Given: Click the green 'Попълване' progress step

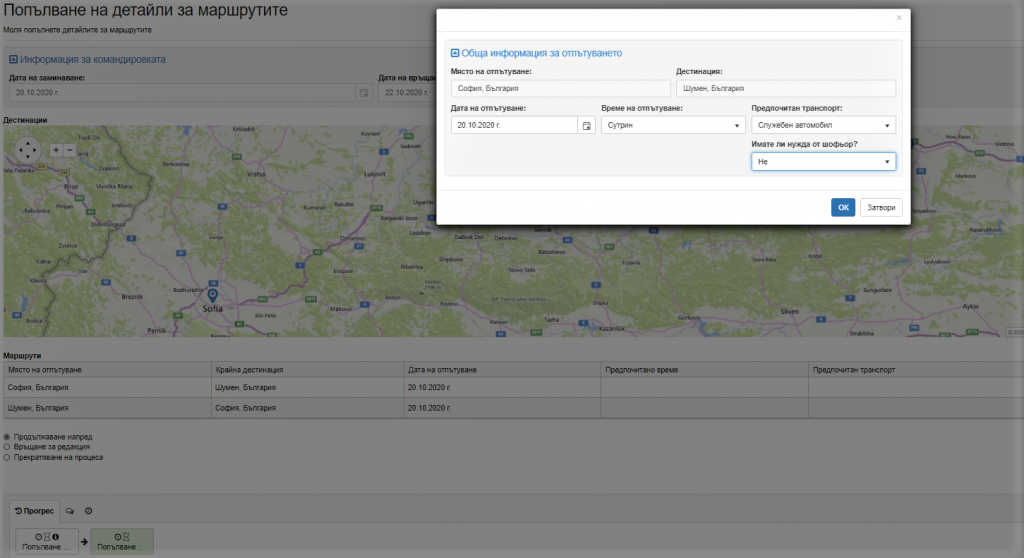Looking at the screenshot, I should [x=121, y=542].
